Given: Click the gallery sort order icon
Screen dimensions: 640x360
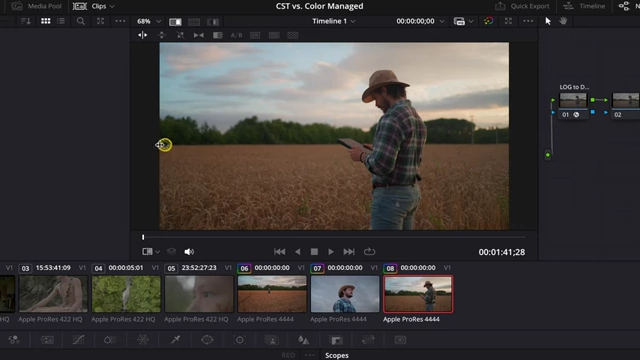Looking at the screenshot, I should pos(26,21).
